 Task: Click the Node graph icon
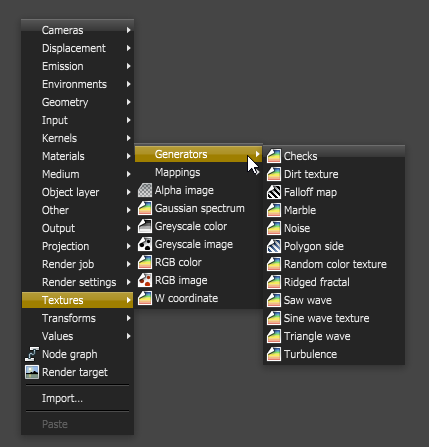32,354
